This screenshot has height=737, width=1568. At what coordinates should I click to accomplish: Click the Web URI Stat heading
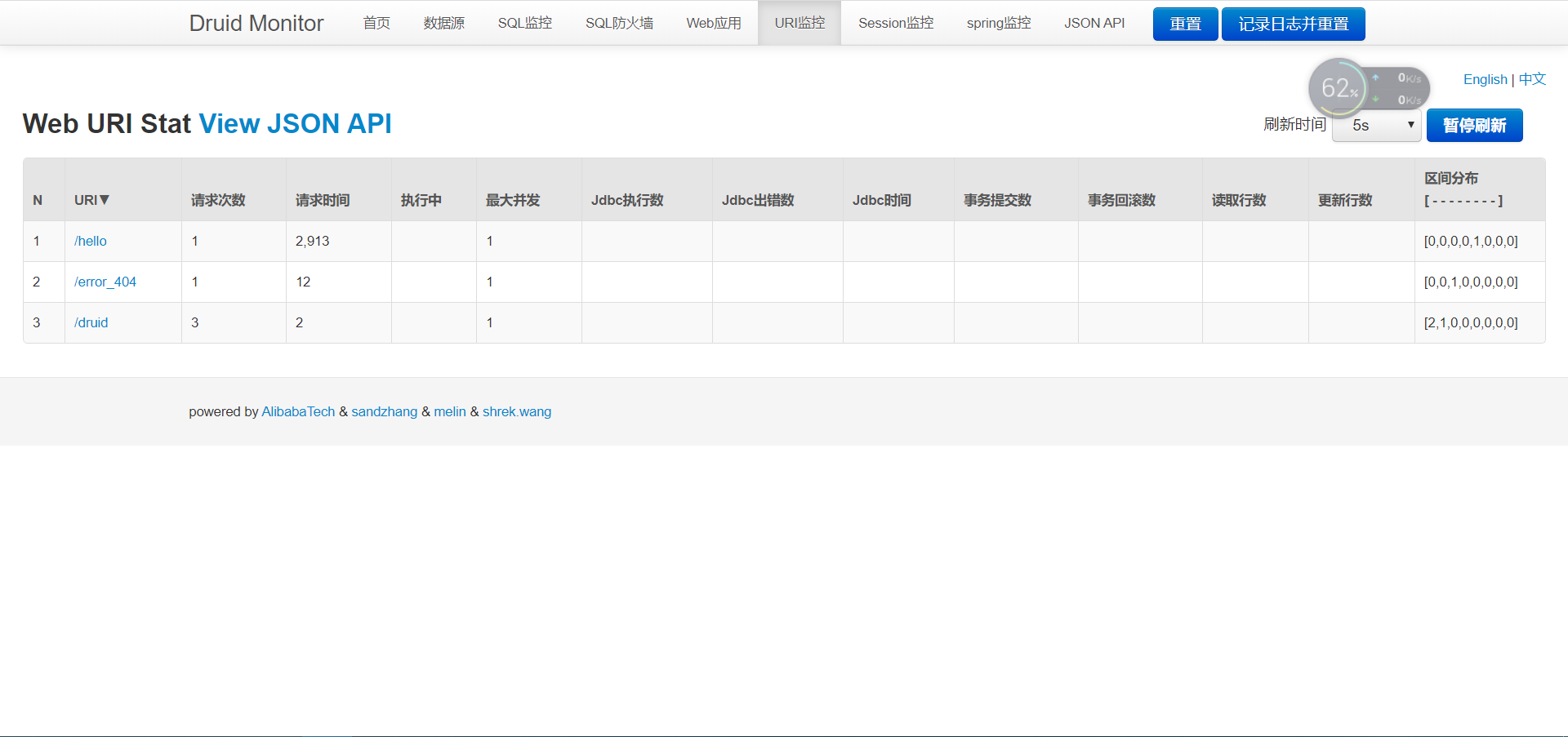coord(106,123)
